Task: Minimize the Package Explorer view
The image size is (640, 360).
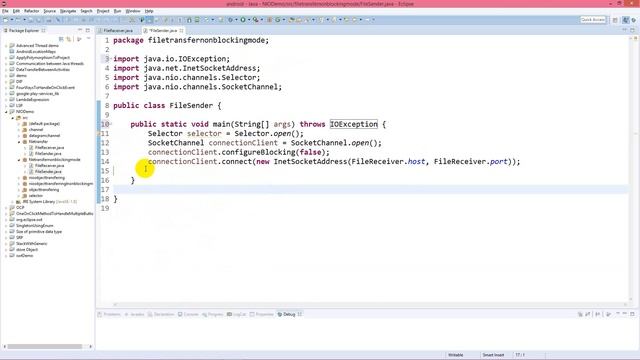Action: 80,31
